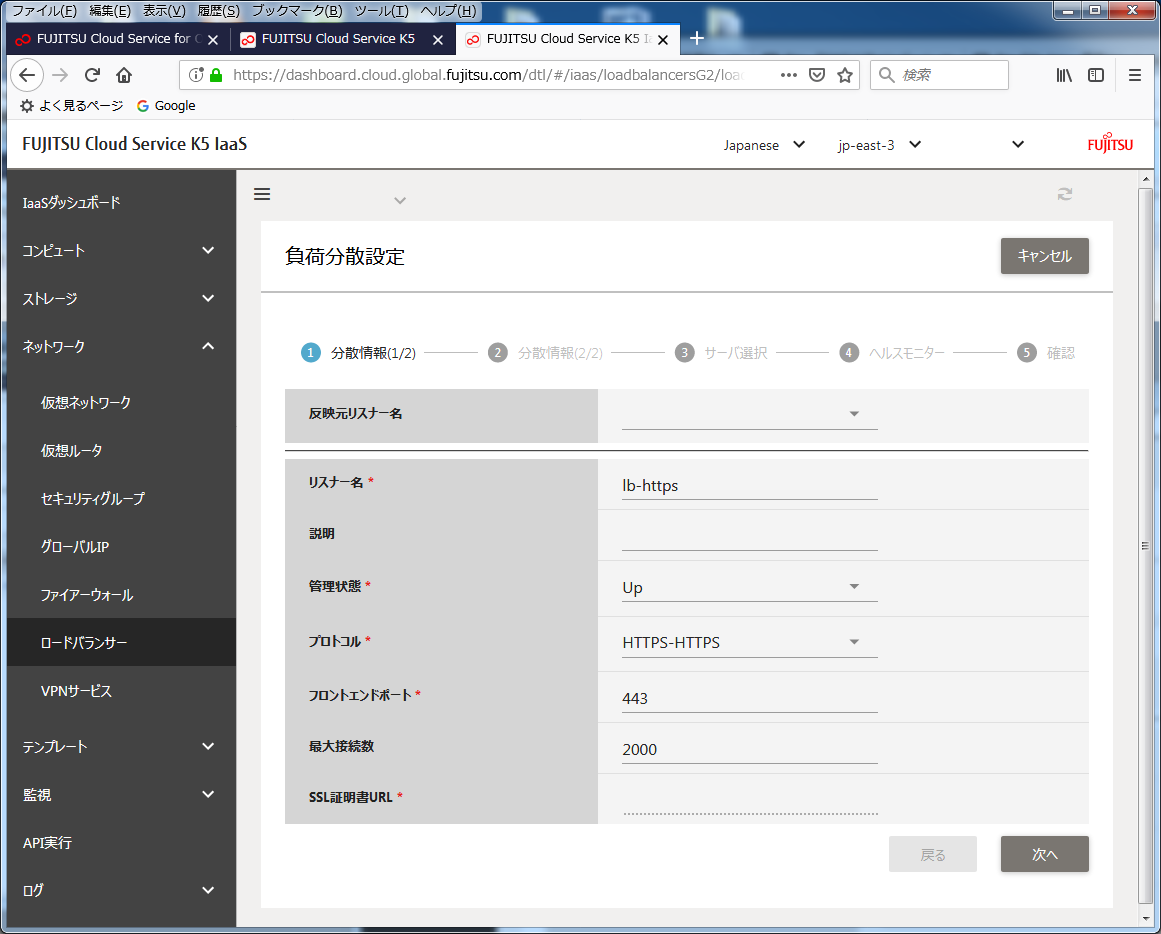Click the browser 検索 search box
Viewport: 1161px width, 934px height.
940,75
